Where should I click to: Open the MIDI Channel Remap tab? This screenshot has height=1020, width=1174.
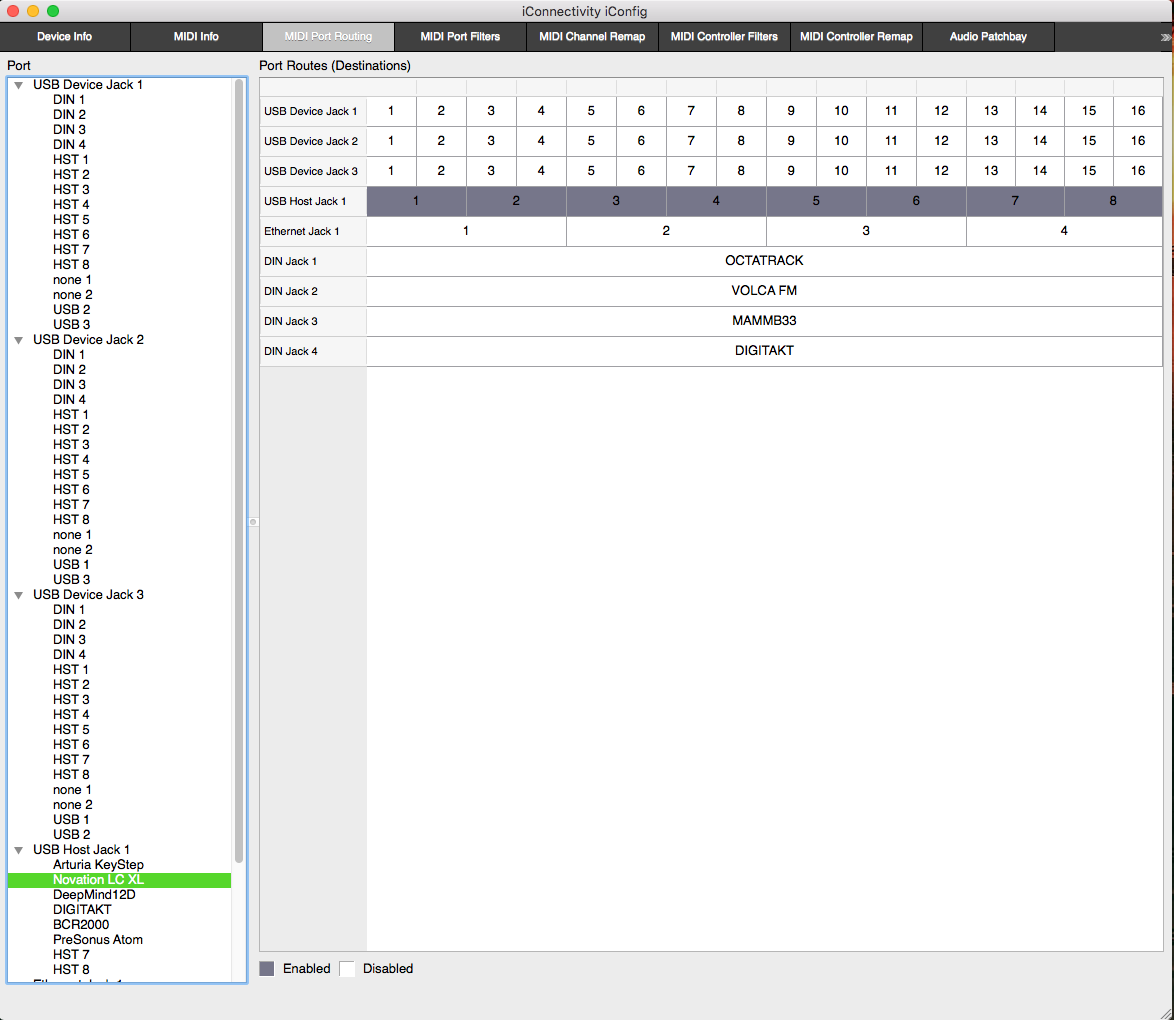(592, 37)
